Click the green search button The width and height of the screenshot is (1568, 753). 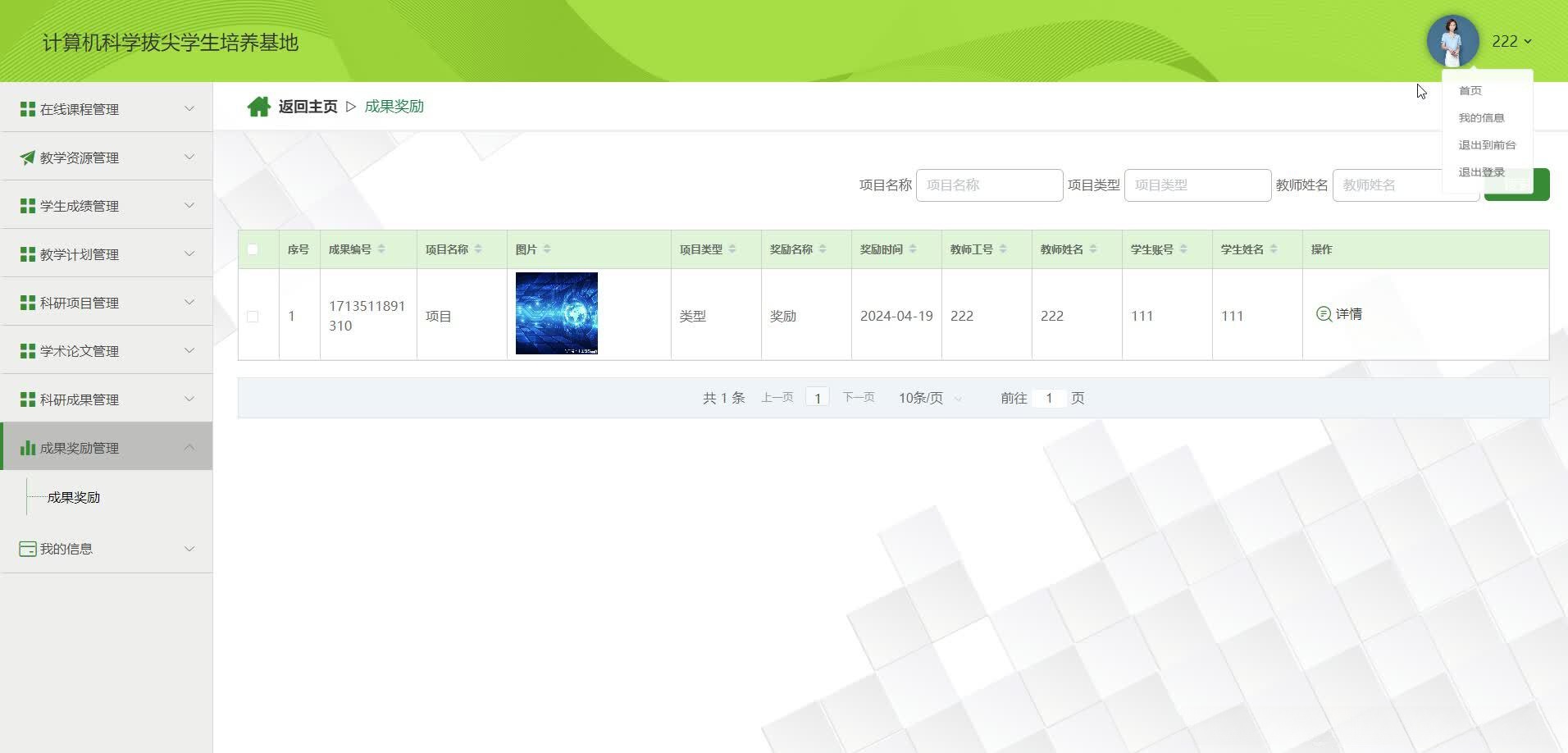(x=1516, y=185)
